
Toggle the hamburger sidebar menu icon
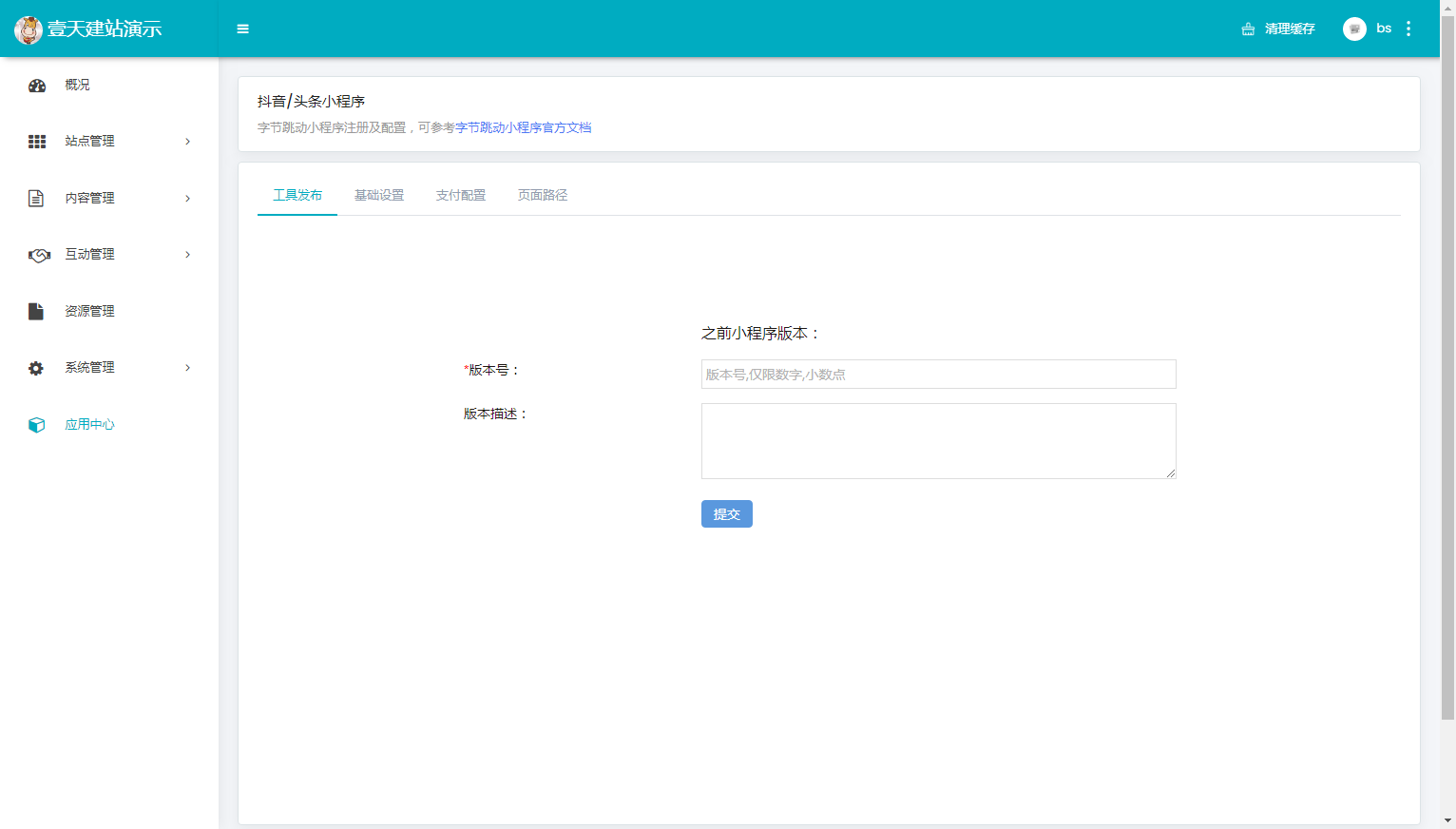point(242,29)
